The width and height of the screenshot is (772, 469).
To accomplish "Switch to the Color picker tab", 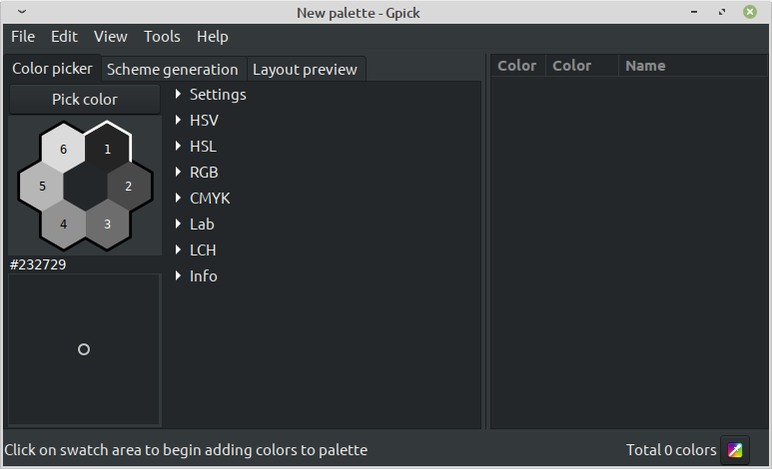I will point(52,68).
